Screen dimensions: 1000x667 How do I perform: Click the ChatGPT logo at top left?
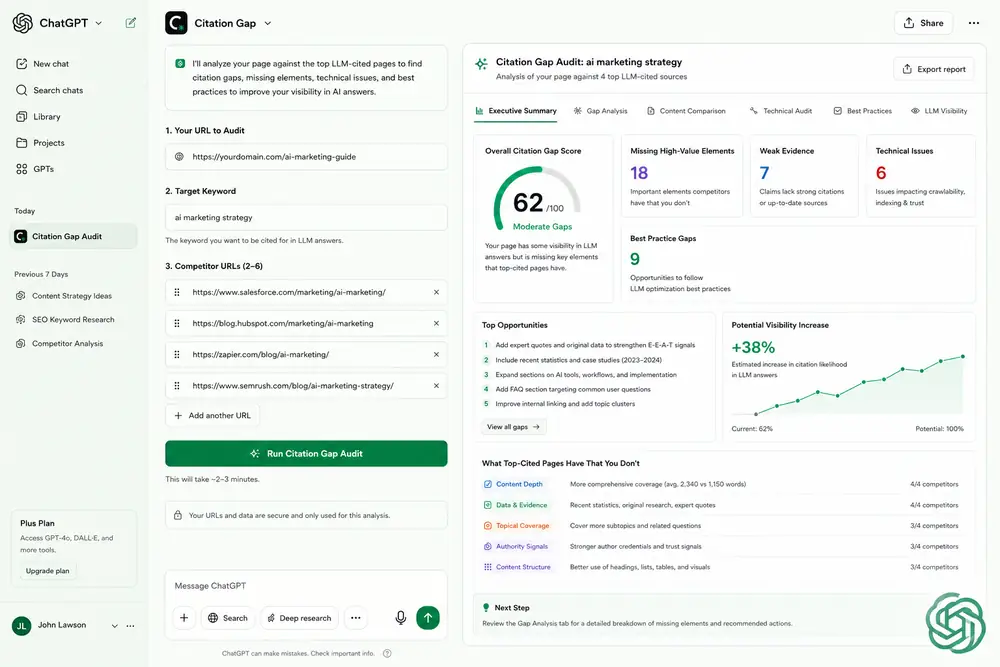23,23
